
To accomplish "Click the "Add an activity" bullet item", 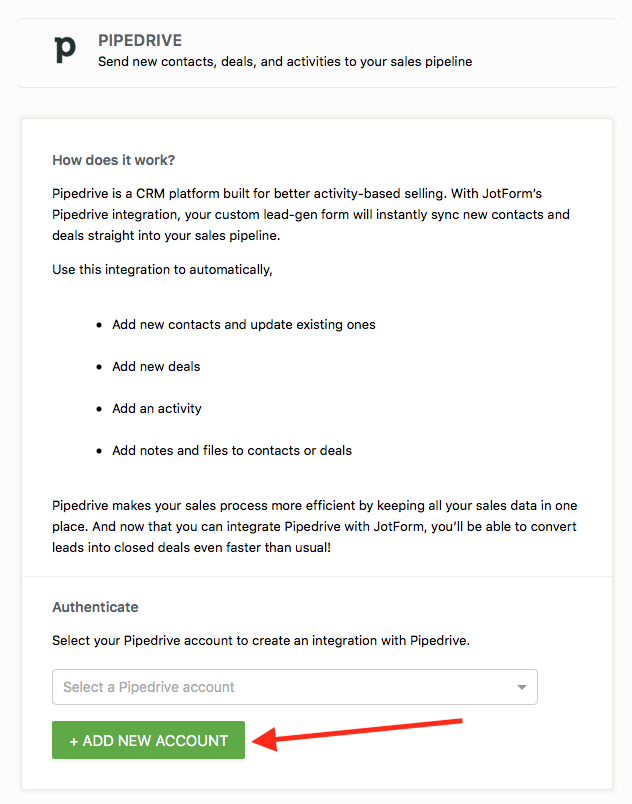I will (x=157, y=409).
